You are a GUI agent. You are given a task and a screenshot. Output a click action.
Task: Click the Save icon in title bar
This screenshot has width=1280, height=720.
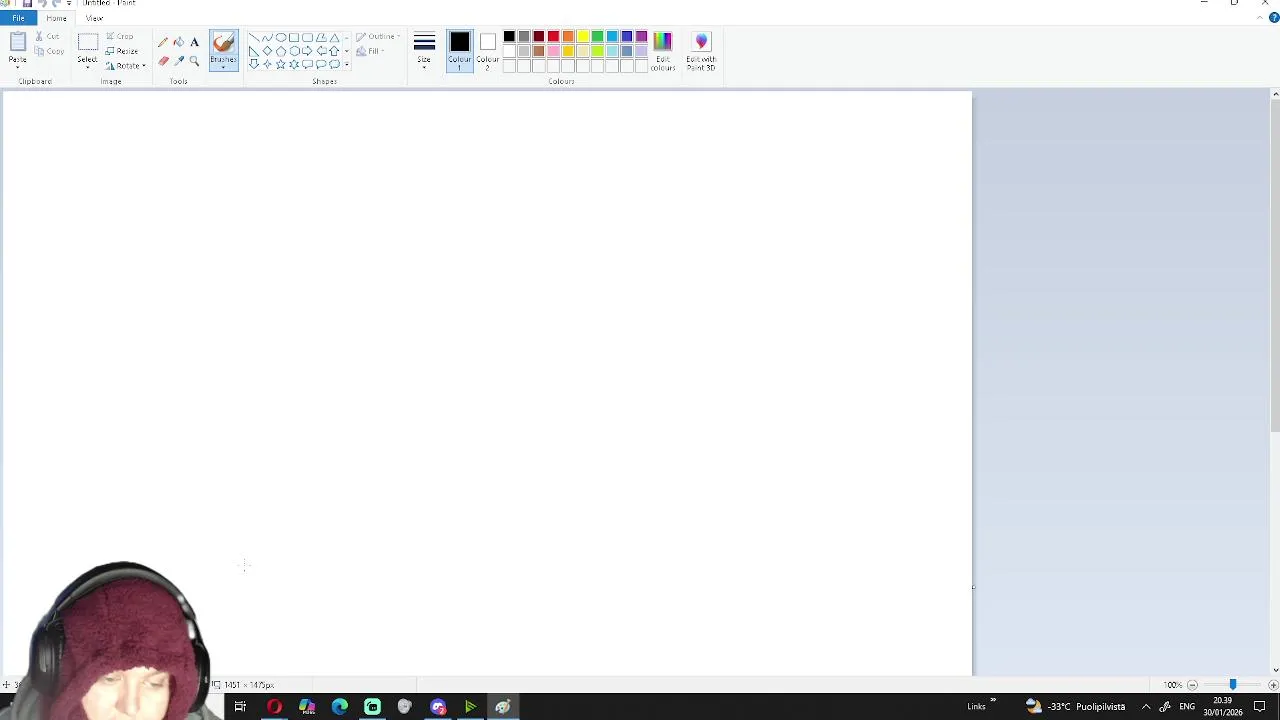(x=27, y=3)
